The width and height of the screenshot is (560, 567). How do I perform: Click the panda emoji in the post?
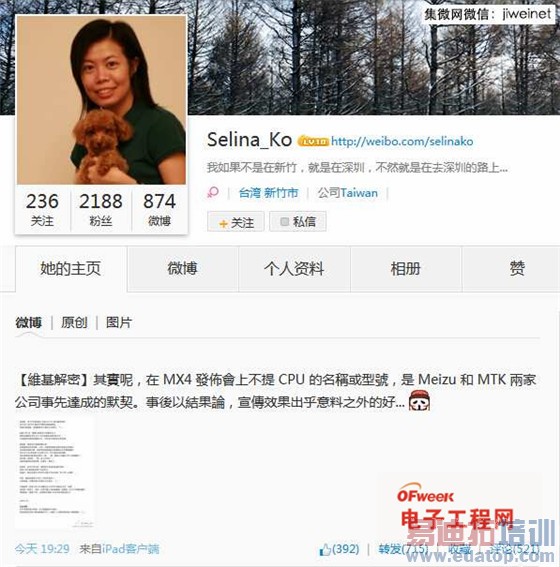419,401
